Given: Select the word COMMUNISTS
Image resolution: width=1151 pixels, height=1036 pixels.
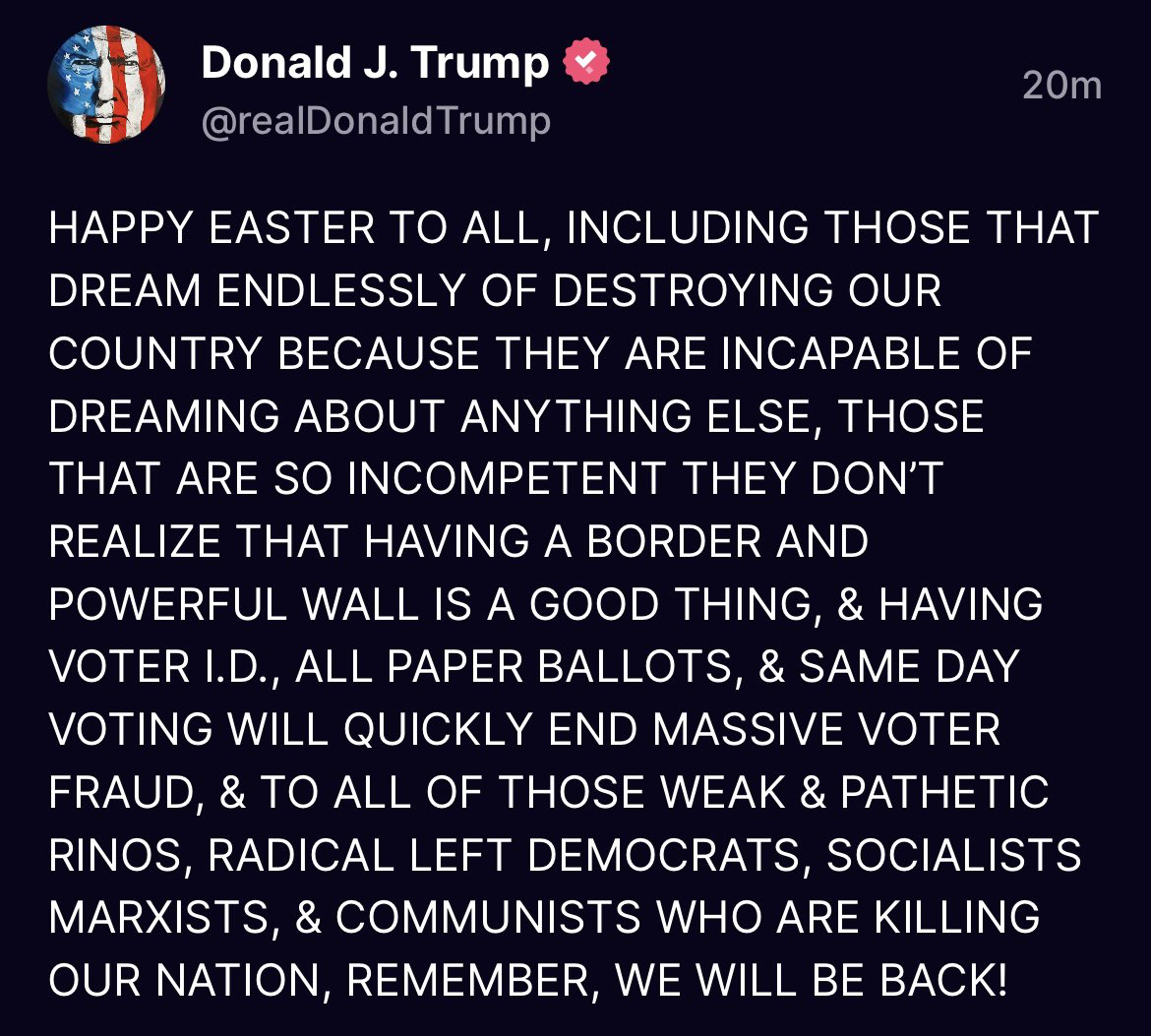Looking at the screenshot, I should (x=488, y=918).
